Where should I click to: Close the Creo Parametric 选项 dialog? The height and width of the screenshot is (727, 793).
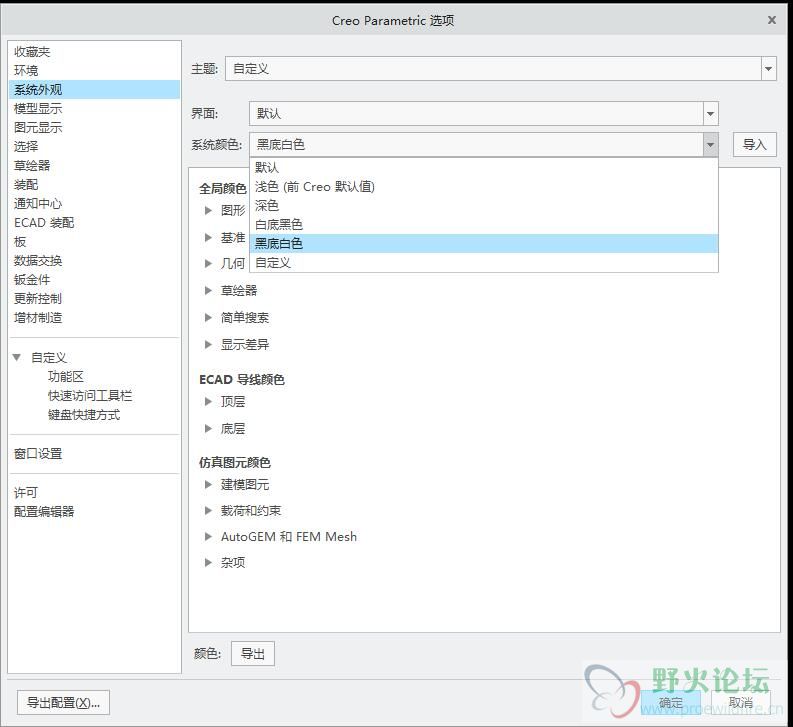(772, 20)
